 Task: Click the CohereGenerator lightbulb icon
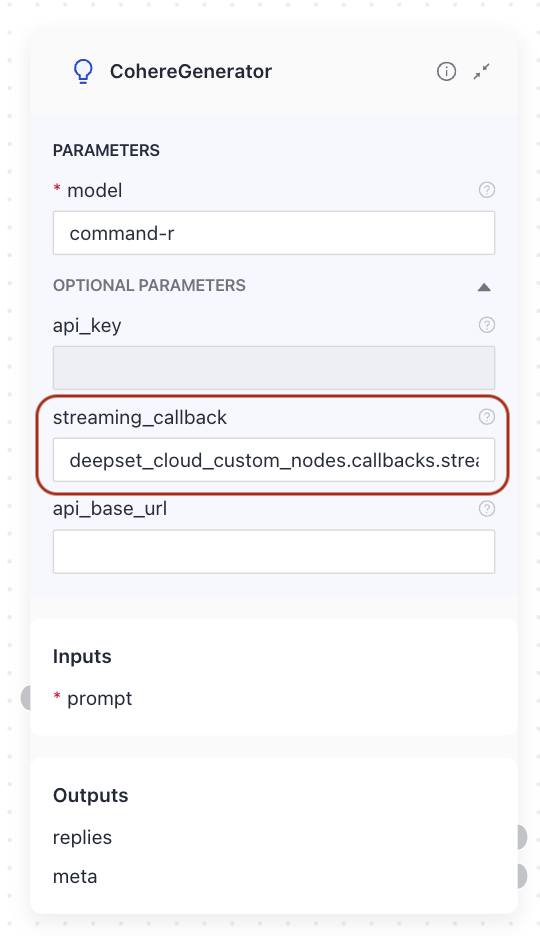83,72
